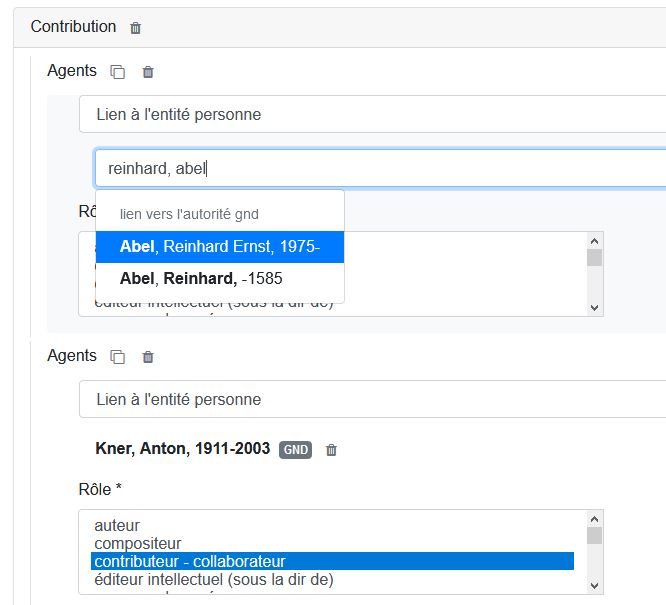The height and width of the screenshot is (605, 666).
Task: Select 'éditeur intellectuel' in second Rôle list
Action: tap(213, 579)
